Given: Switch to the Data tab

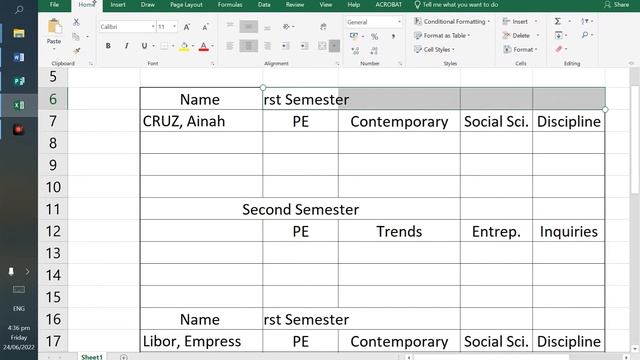Looking at the screenshot, I should (x=264, y=4).
